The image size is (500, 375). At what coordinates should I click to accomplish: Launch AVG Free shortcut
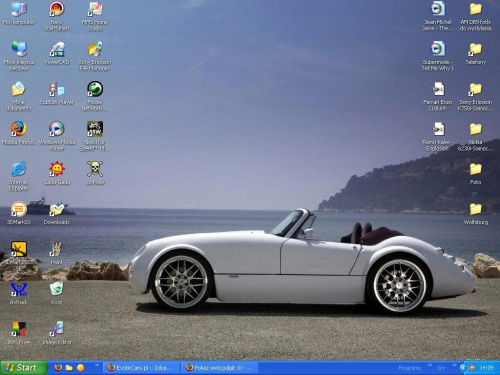point(19,329)
